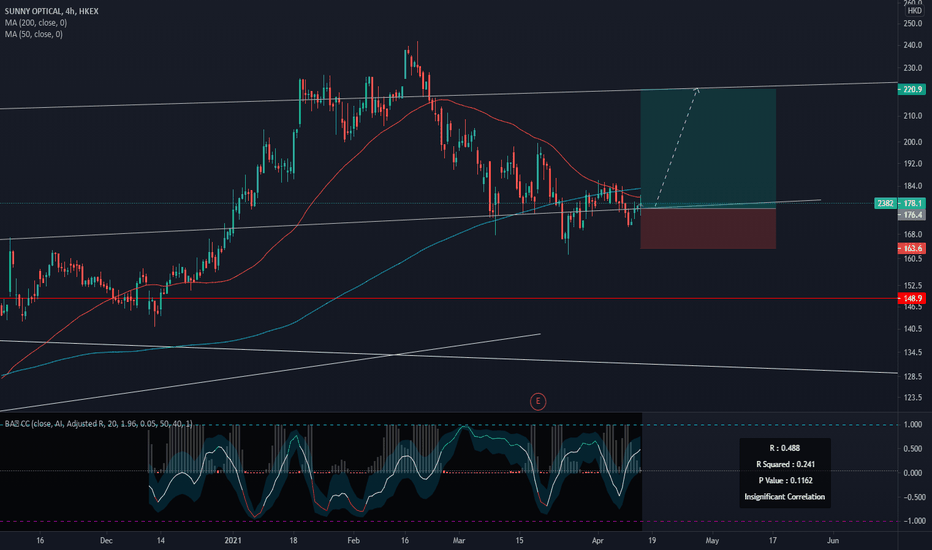This screenshot has height=550, width=932.
Task: Click the 0.000 indicator scale value
Action: 913,473
